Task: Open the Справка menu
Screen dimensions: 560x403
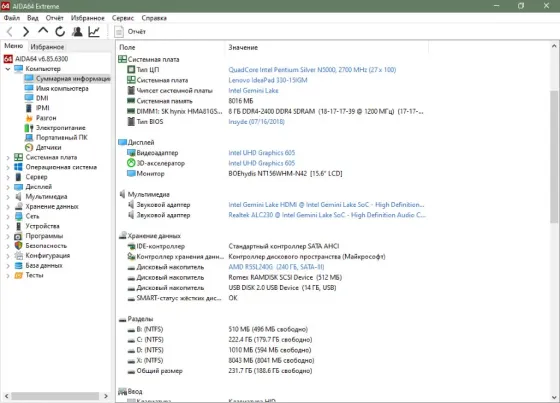Action: (x=154, y=18)
